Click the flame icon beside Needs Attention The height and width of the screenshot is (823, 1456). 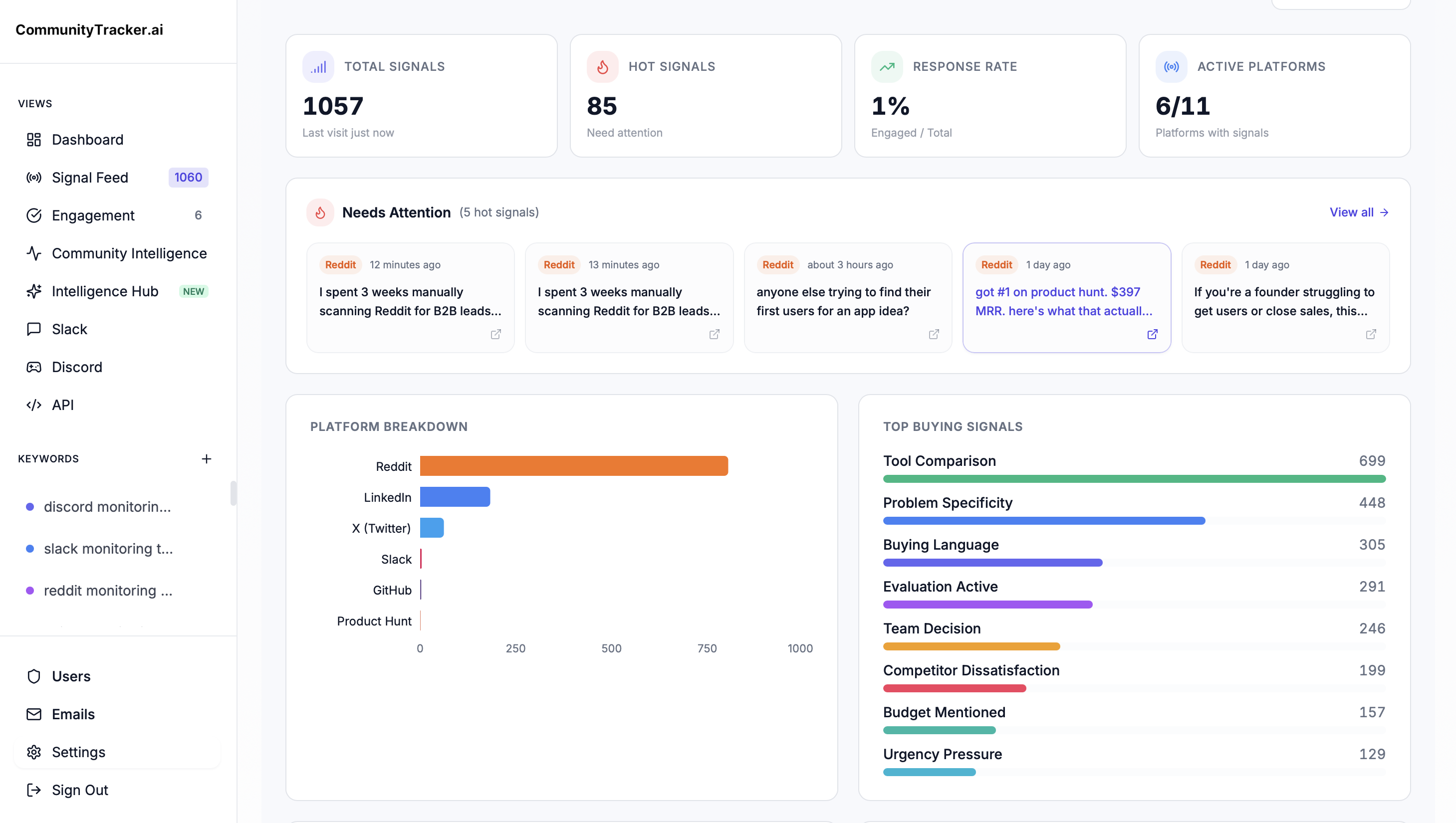[x=320, y=212]
